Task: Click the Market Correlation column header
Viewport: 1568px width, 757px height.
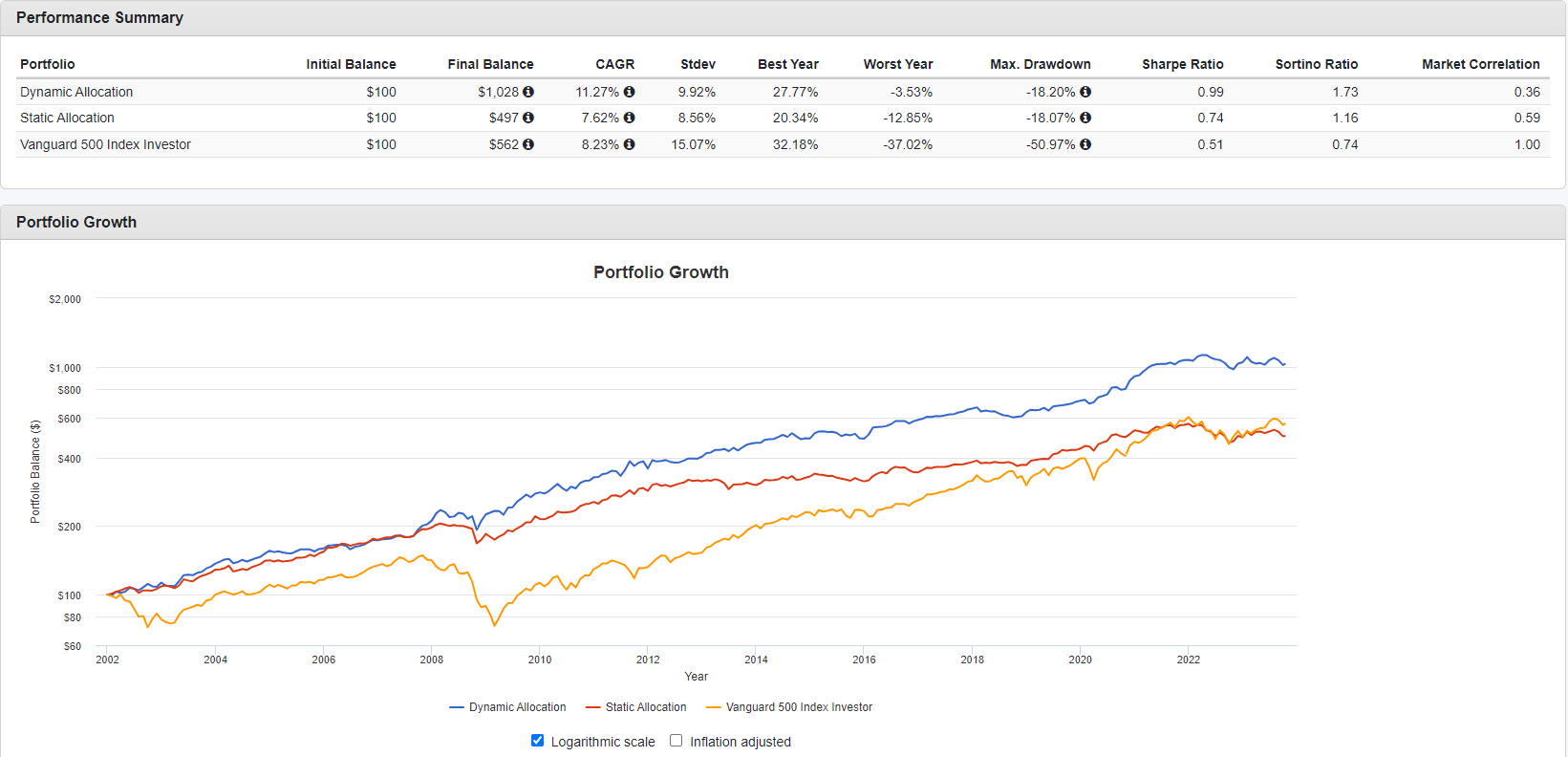Action: [1480, 64]
